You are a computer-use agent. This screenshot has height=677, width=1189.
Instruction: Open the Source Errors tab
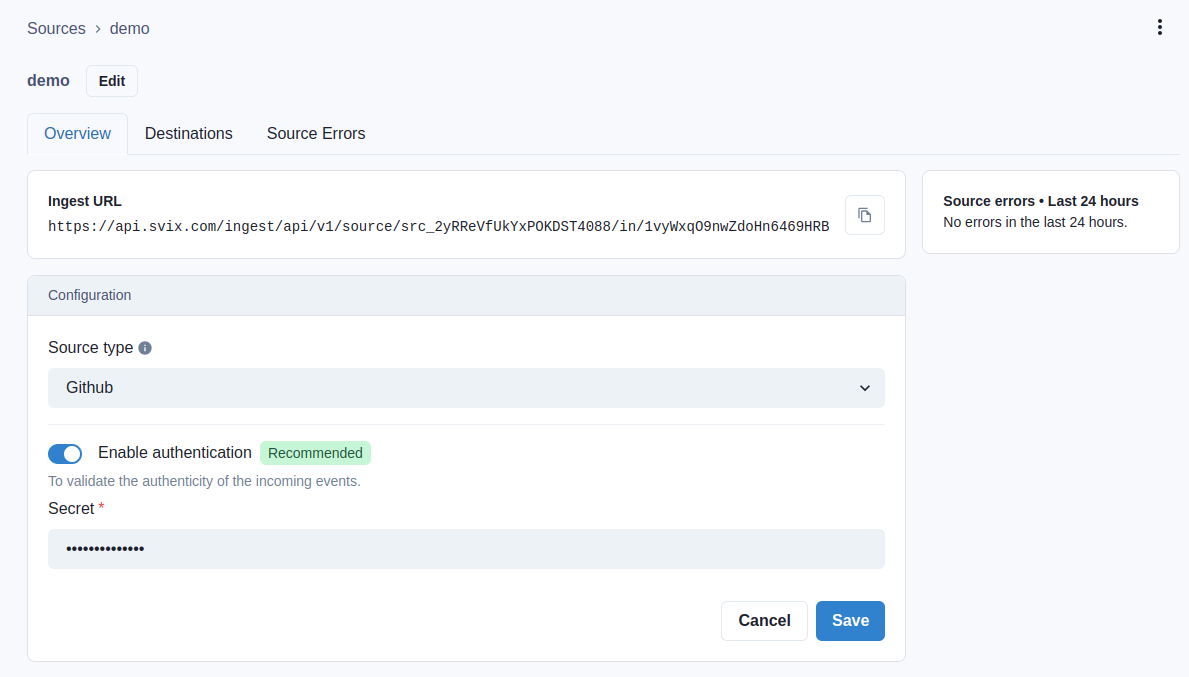click(x=315, y=133)
